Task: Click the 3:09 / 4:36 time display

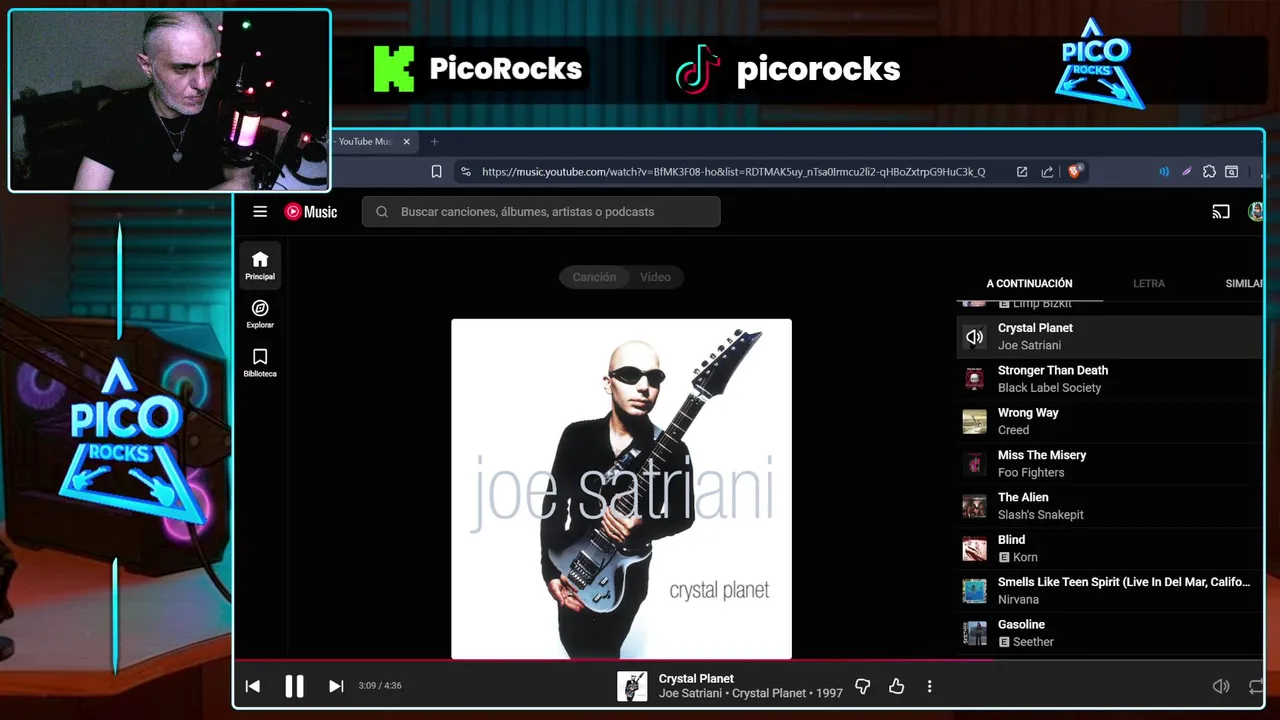Action: 380,686
